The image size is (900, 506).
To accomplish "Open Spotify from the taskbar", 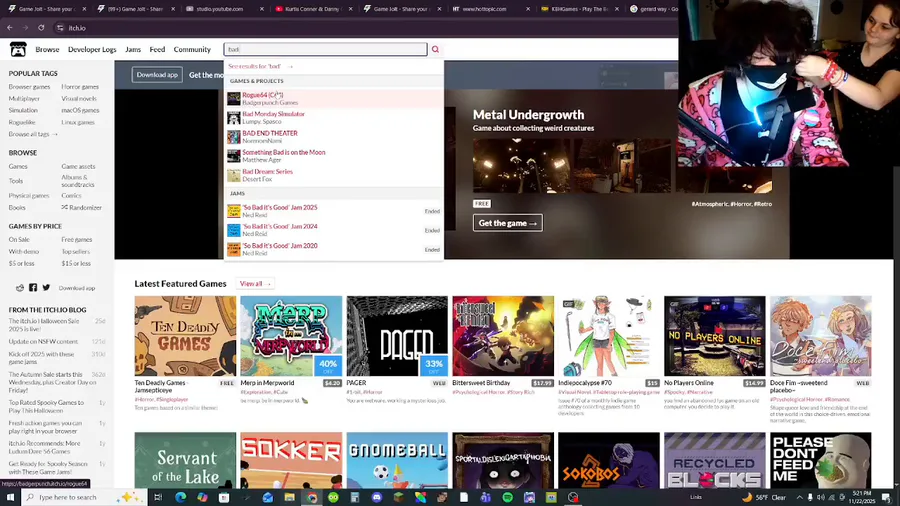I will tap(507, 497).
